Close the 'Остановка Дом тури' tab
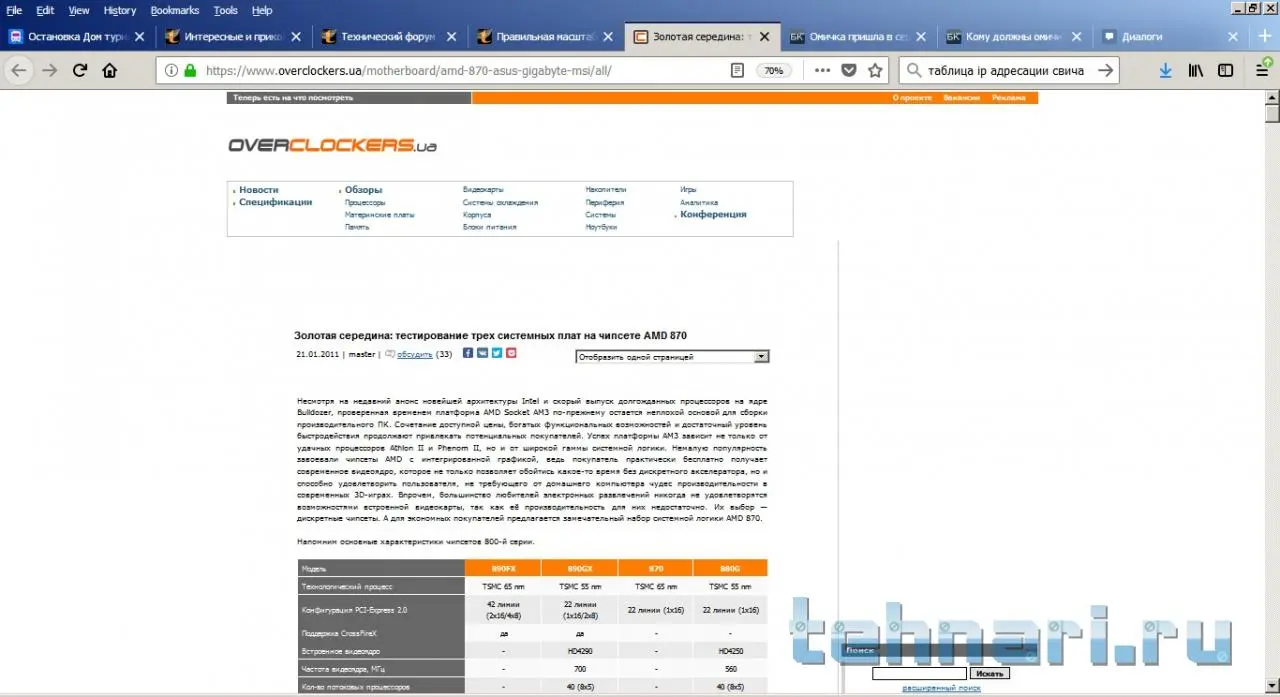The height and width of the screenshot is (697, 1280). coord(139,36)
